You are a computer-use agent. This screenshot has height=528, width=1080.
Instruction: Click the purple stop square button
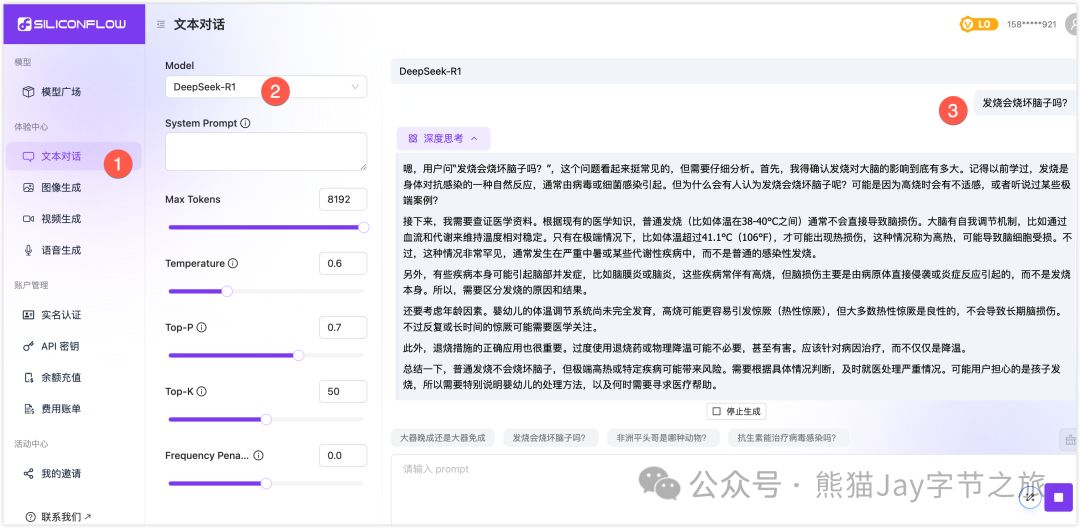(x=1059, y=497)
